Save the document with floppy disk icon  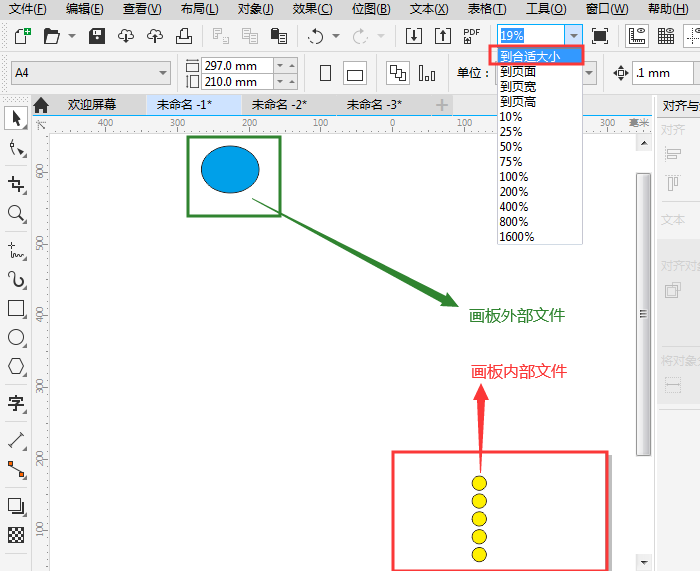(x=97, y=36)
